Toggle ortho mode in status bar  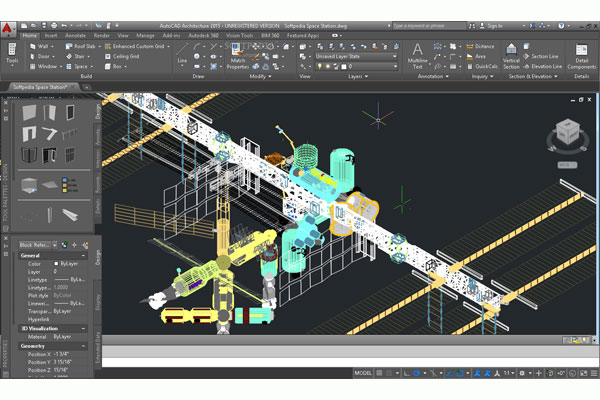tap(408, 372)
